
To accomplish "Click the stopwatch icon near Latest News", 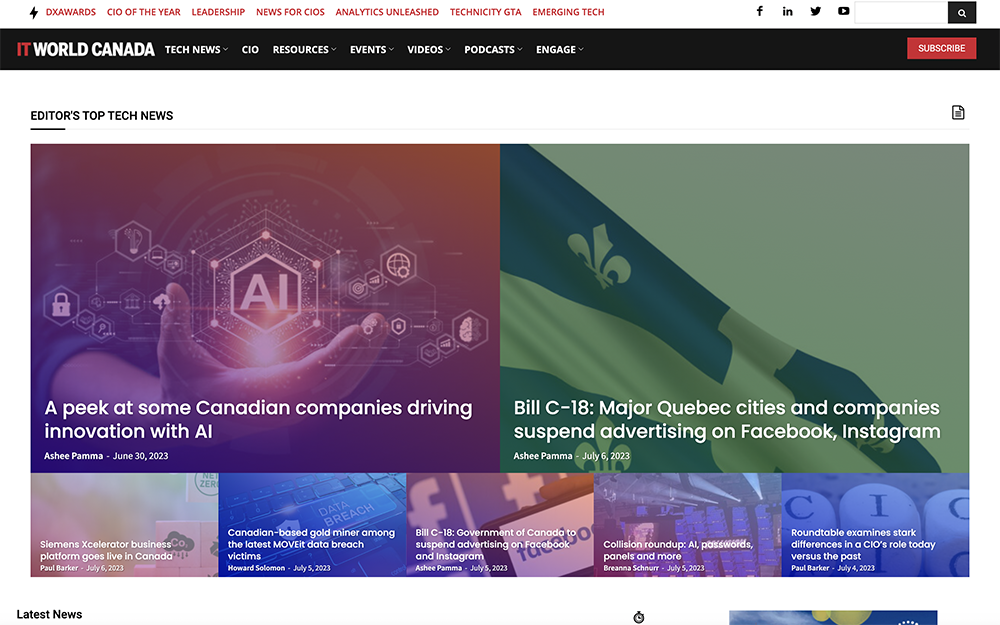I will [639, 617].
